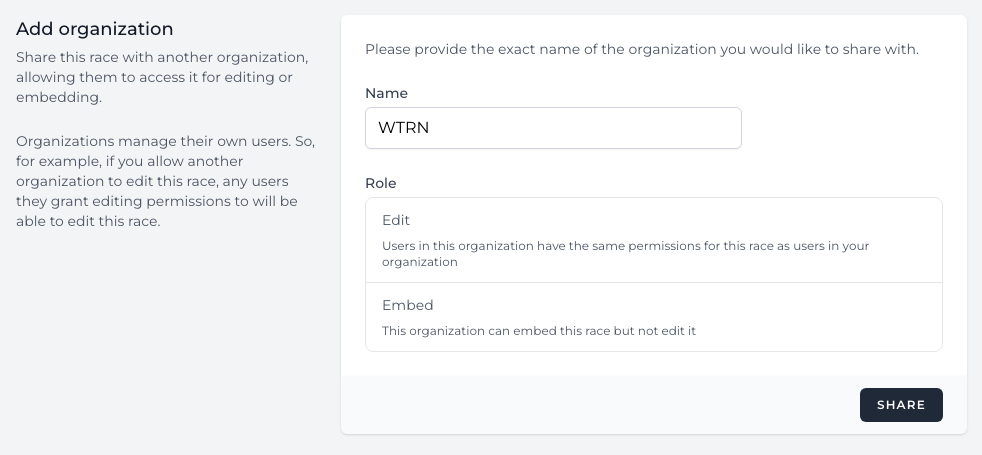Select the Edit role option
982x455 pixels.
pos(653,240)
